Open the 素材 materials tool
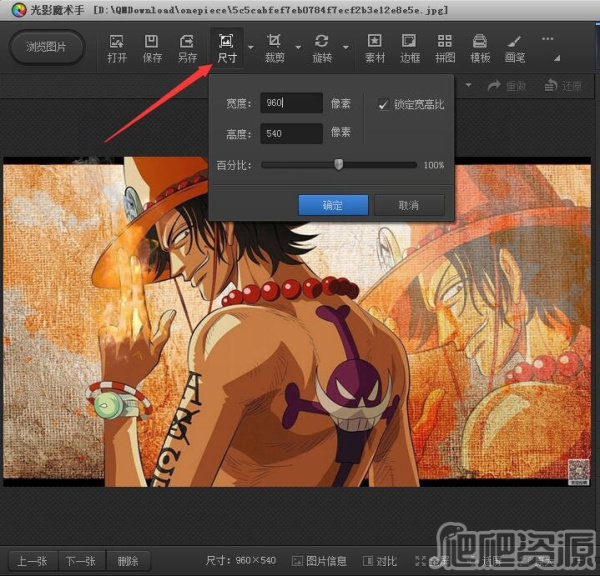 (x=375, y=48)
